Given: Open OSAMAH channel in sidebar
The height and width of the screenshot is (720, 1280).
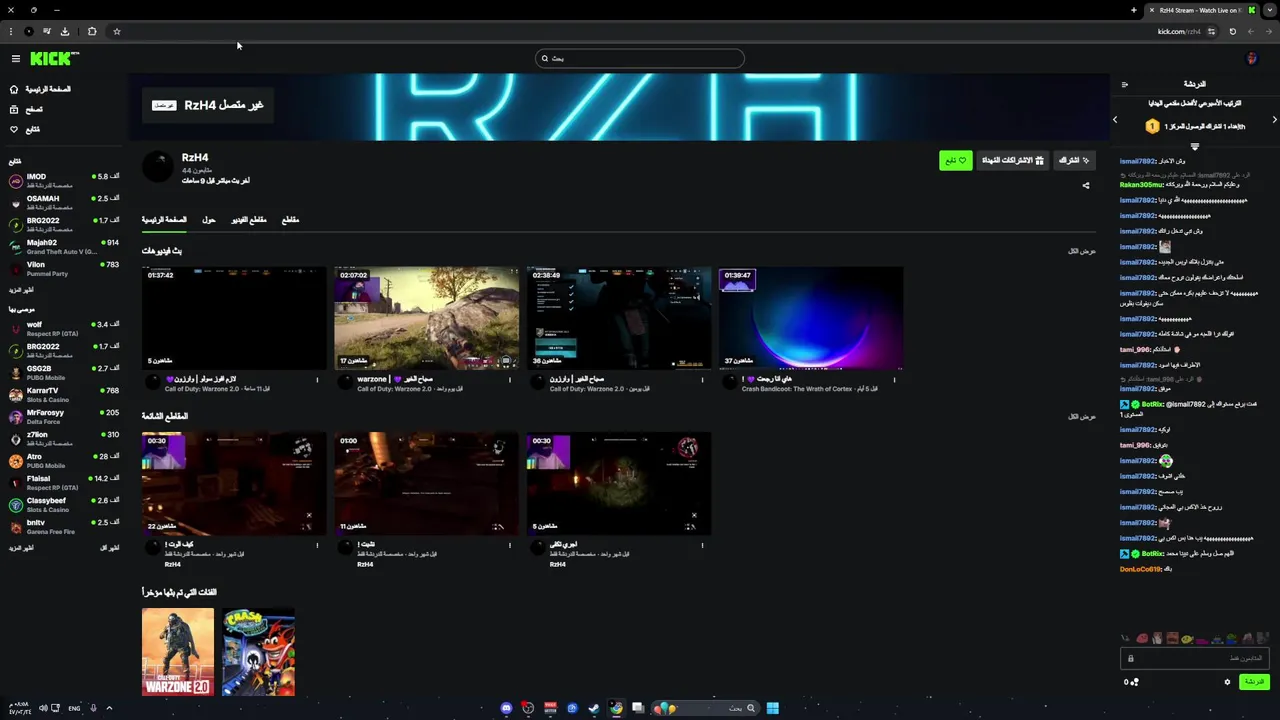Looking at the screenshot, I should [64, 202].
